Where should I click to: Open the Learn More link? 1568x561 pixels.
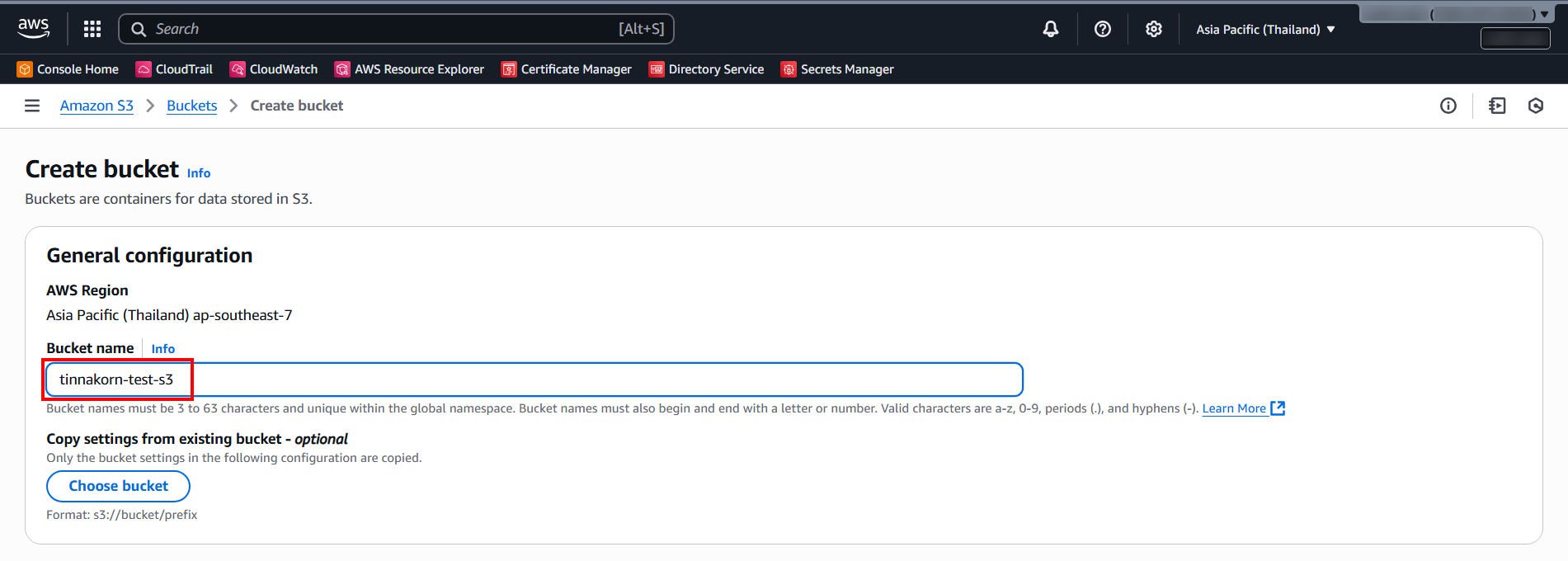[x=1234, y=408]
